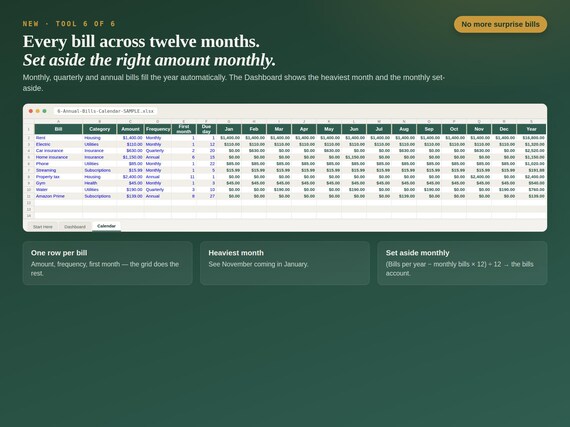Switch to the Start Here sheet tab

pyautogui.click(x=43, y=227)
